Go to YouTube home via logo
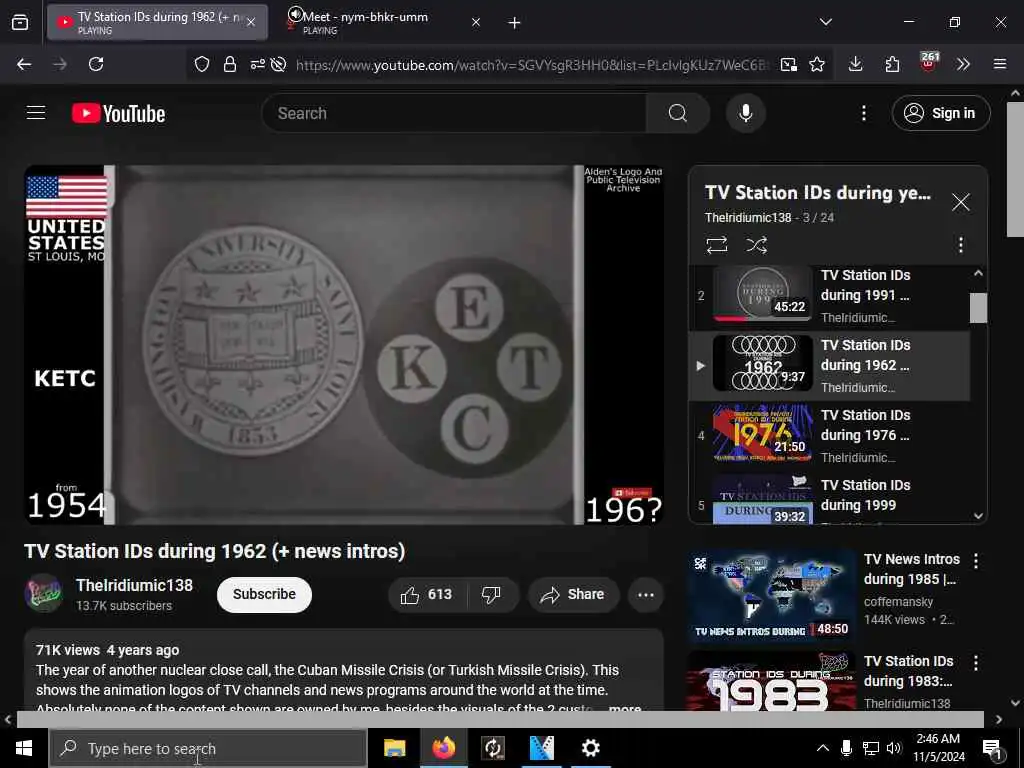 pos(118,114)
